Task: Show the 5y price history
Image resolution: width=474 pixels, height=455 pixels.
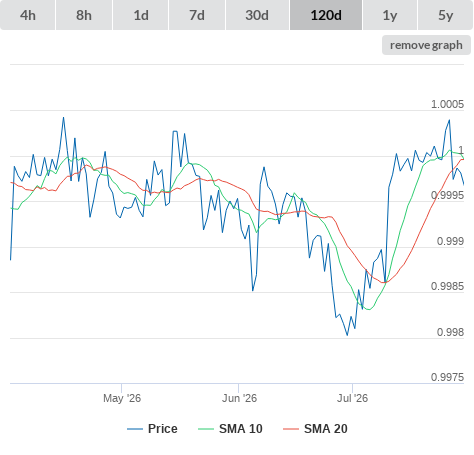Action: 445,15
